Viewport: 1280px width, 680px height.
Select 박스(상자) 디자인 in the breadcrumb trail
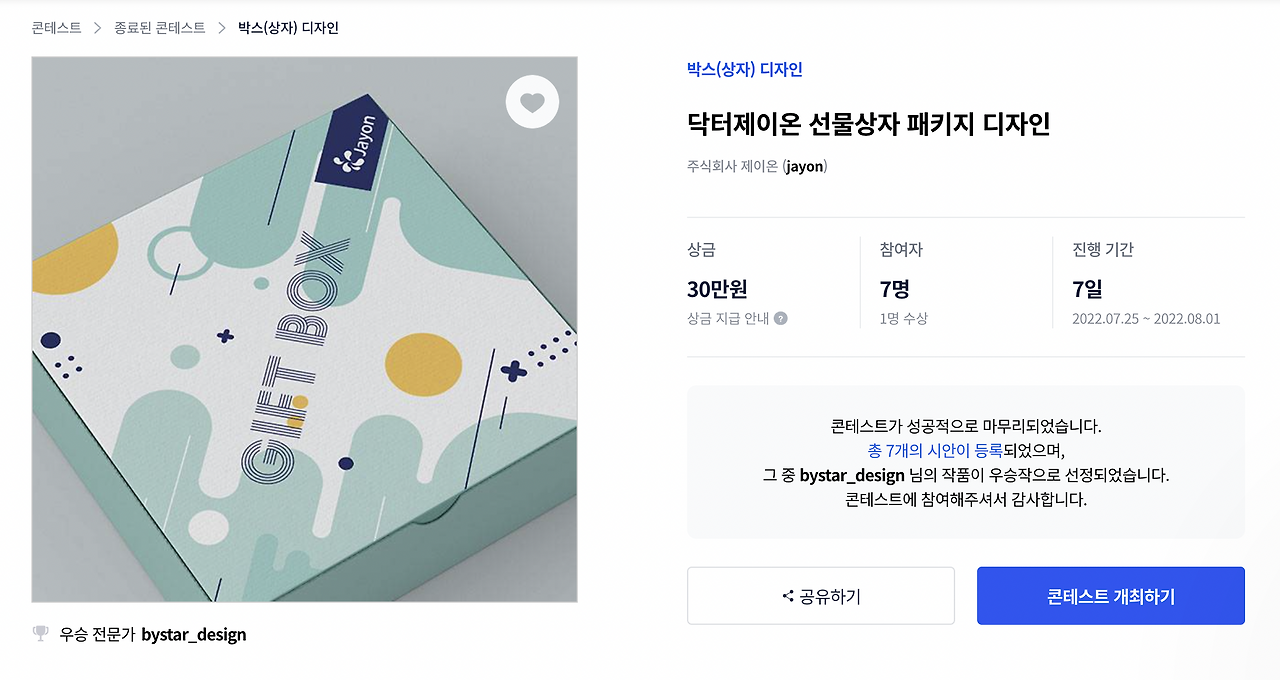[x=289, y=28]
